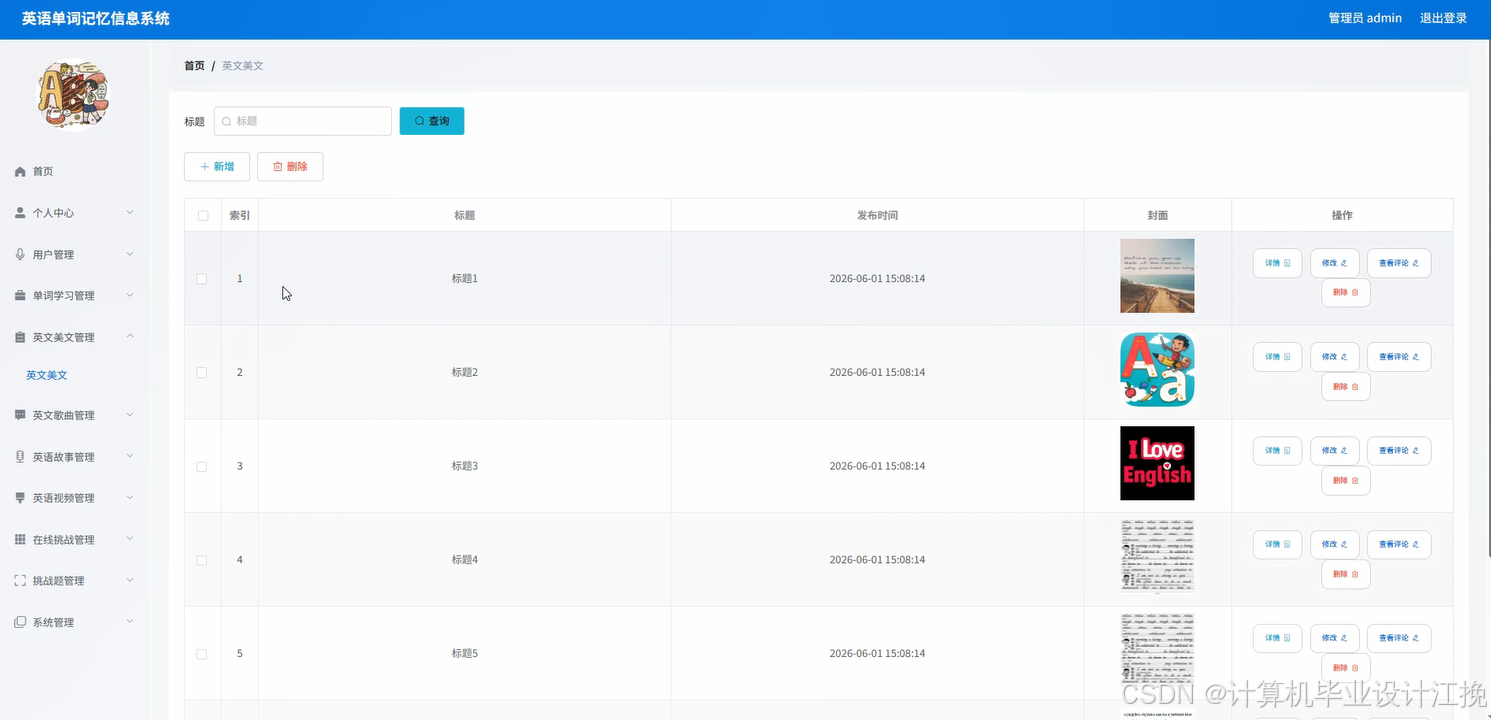1491x720 pixels.
Task: Click the clipboard icon beside 英文美文管理
Action: (20, 338)
